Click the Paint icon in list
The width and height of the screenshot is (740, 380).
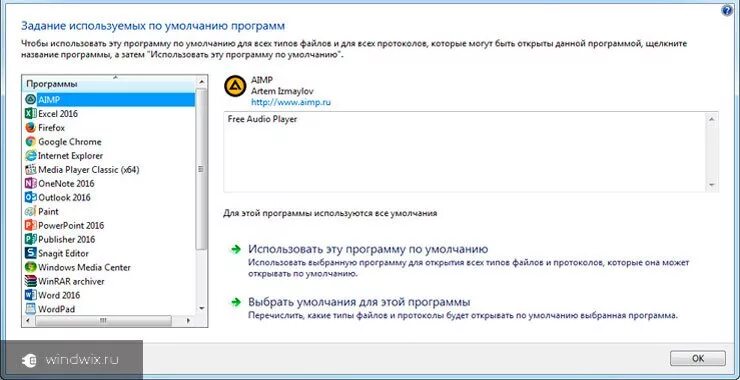(x=31, y=211)
